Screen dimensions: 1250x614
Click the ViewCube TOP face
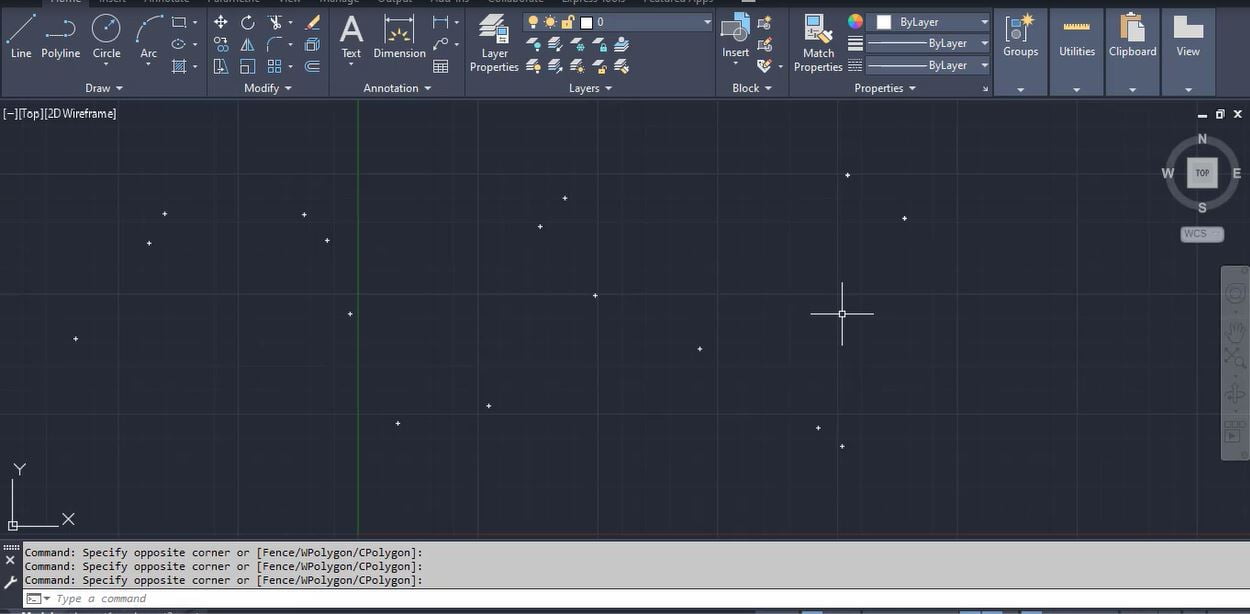(1202, 173)
